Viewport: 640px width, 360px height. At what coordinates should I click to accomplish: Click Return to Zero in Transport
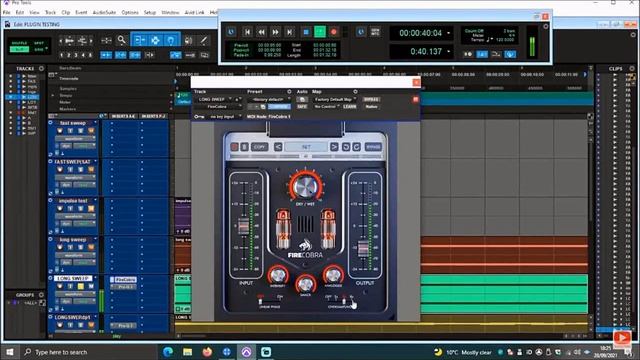click(247, 32)
